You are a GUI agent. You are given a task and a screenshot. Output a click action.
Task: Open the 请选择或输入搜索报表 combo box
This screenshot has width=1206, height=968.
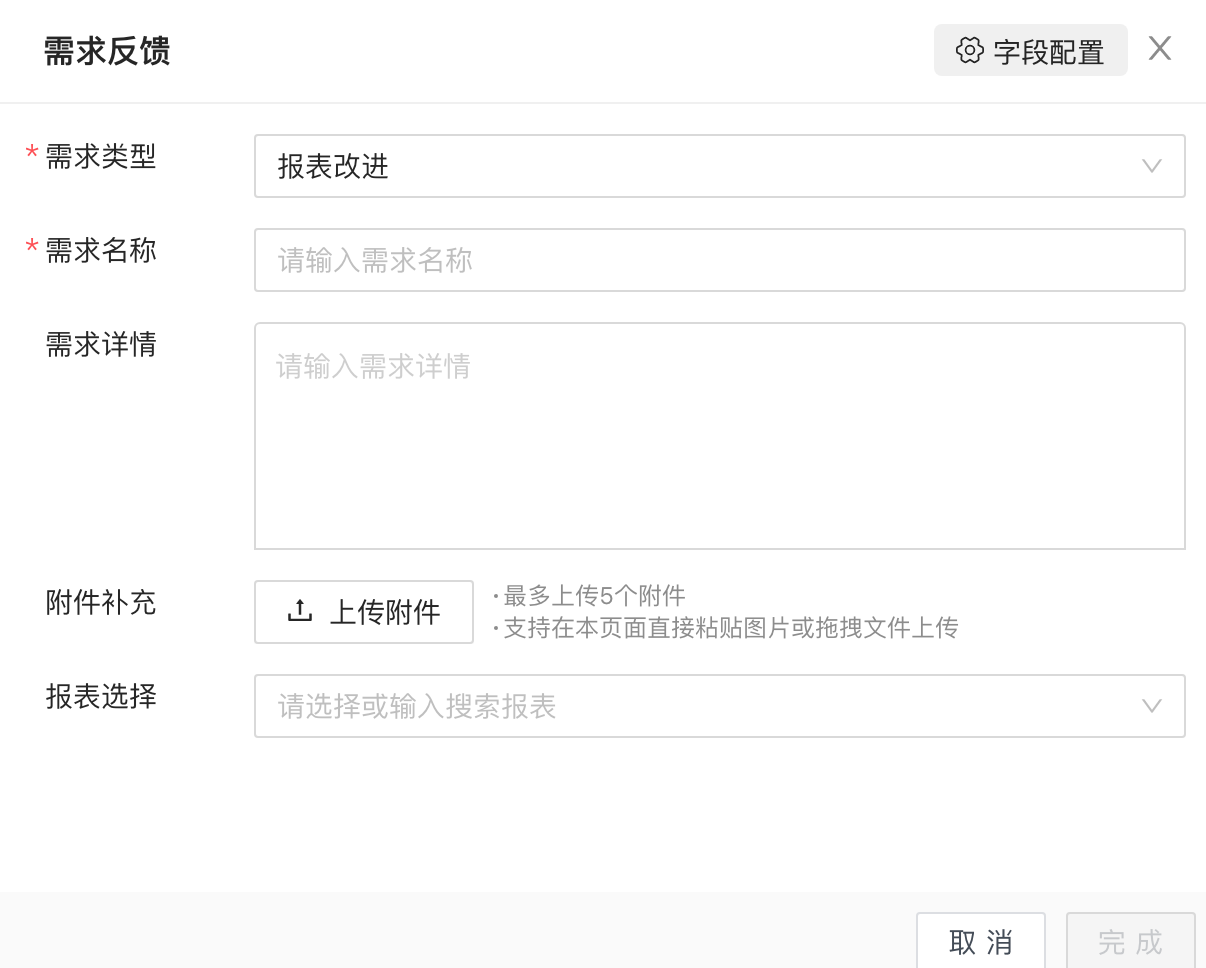coord(700,706)
